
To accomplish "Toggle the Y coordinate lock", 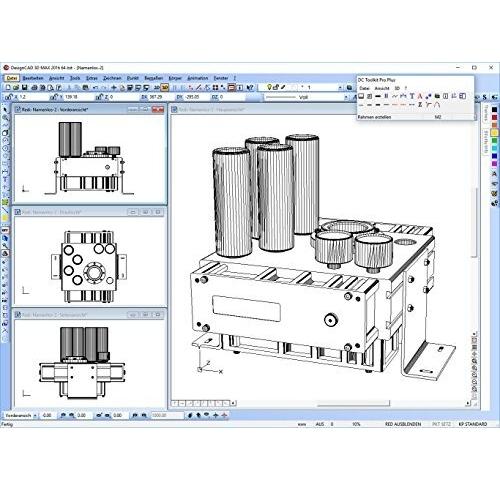I will [x=54, y=97].
